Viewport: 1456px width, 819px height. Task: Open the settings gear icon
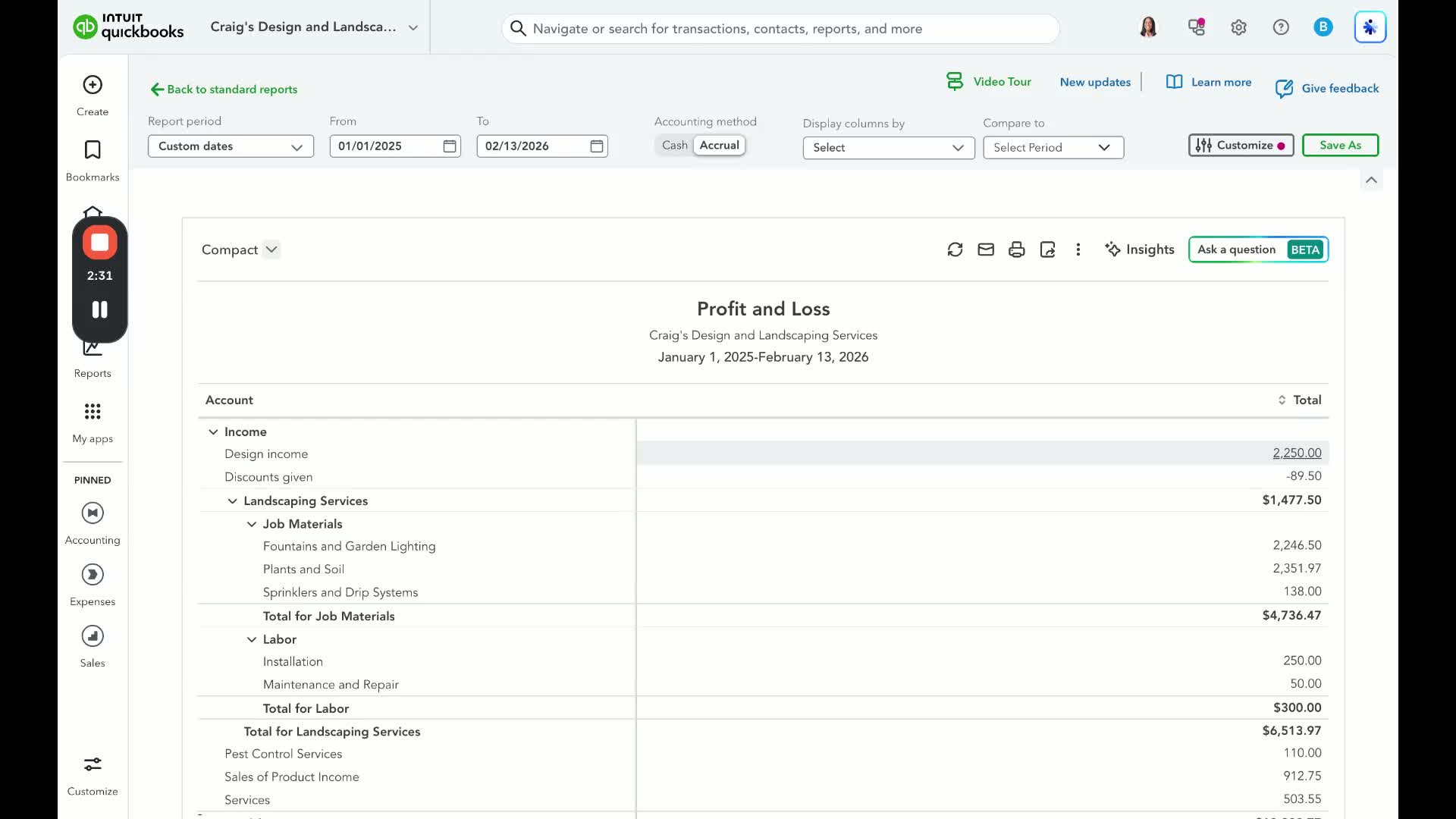tap(1238, 28)
